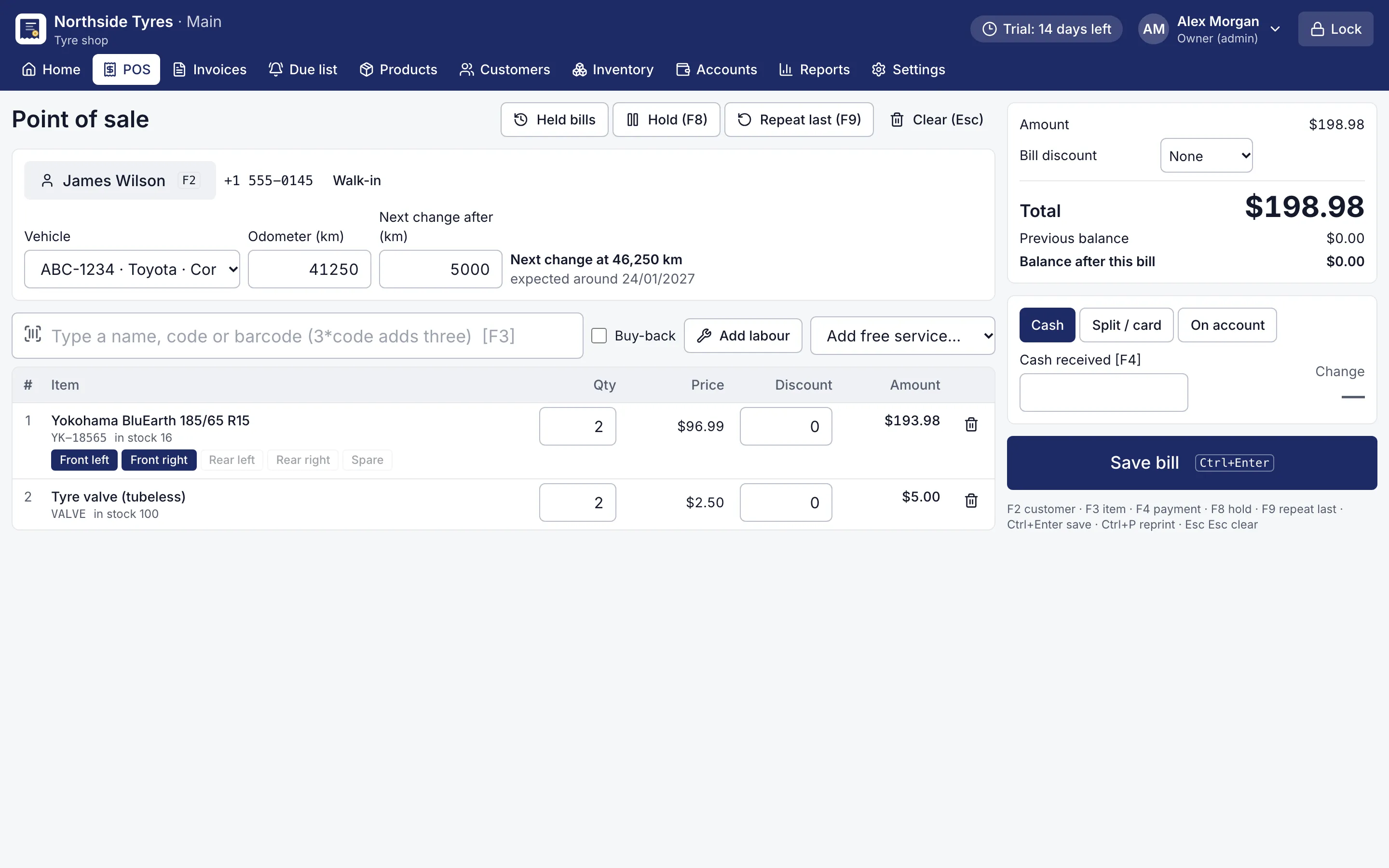Click the clock icon in trial badge

[x=990, y=29]
